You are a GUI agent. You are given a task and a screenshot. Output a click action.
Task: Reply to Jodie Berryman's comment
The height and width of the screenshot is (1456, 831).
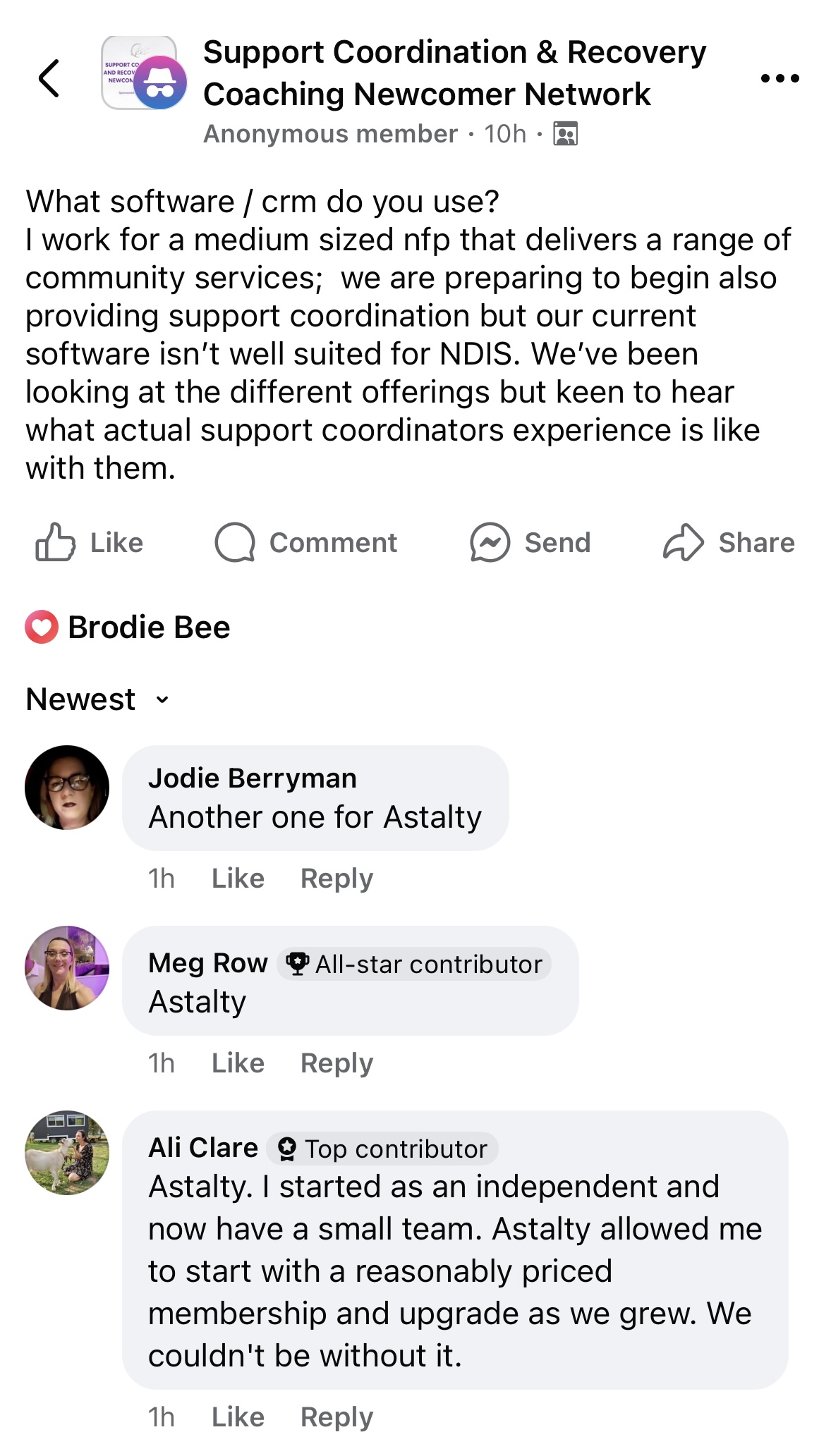pos(336,878)
